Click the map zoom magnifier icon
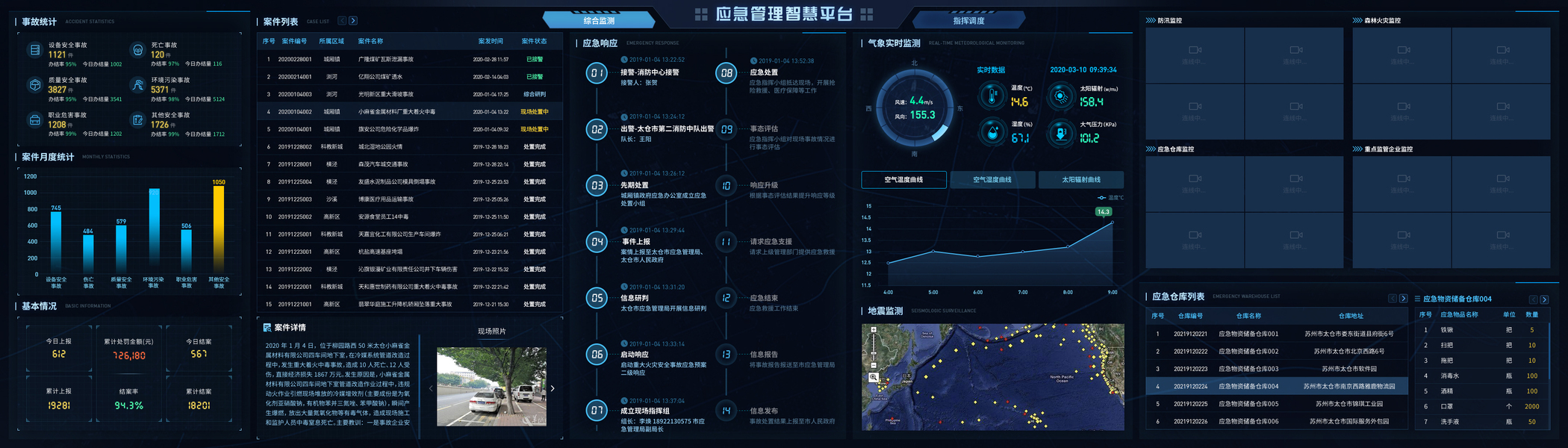The width and height of the screenshot is (1568, 448). pyautogui.click(x=873, y=378)
